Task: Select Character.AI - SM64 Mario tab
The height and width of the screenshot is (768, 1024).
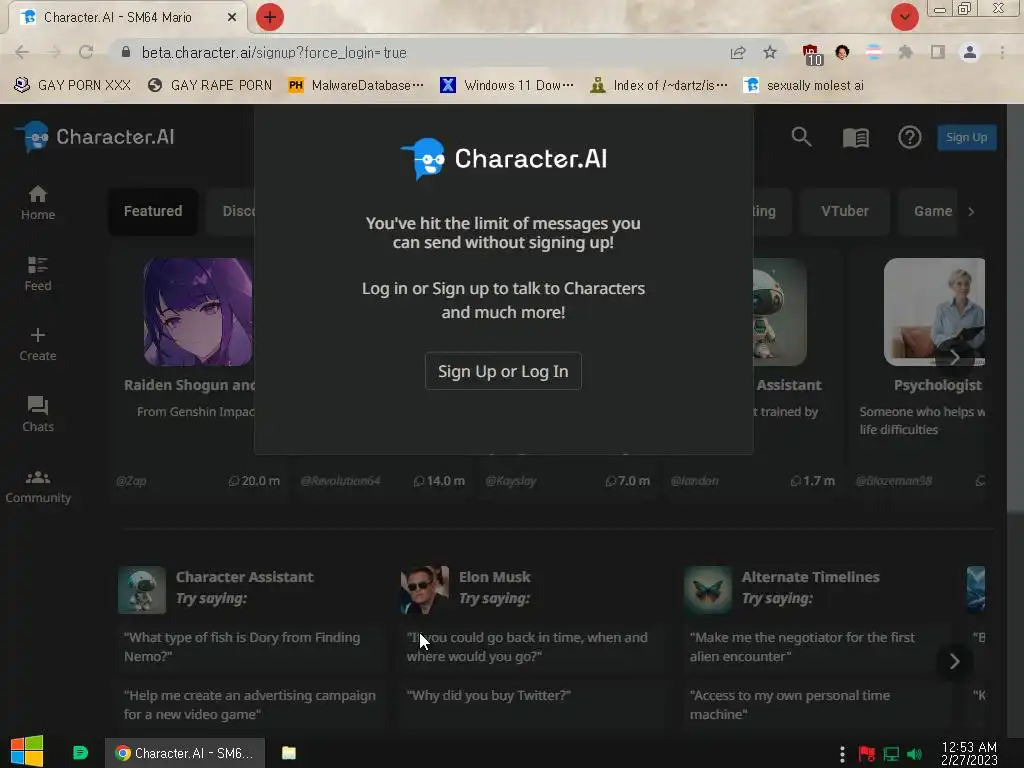Action: coord(127,18)
